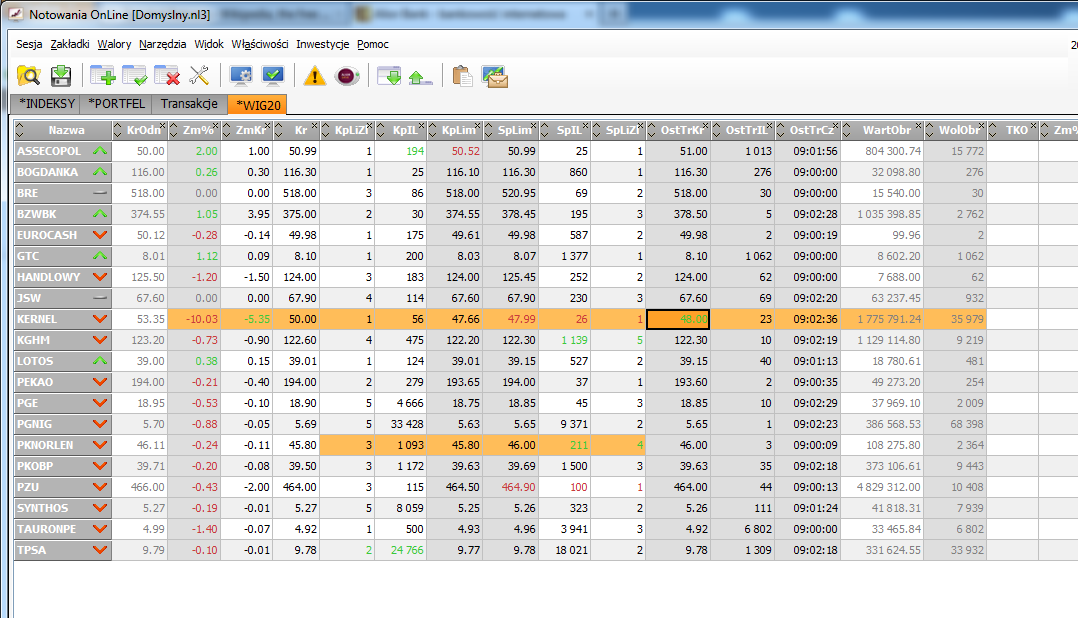Image resolution: width=1078 pixels, height=618 pixels.
Task: Click the delete tab red X icon
Action: tap(167, 75)
